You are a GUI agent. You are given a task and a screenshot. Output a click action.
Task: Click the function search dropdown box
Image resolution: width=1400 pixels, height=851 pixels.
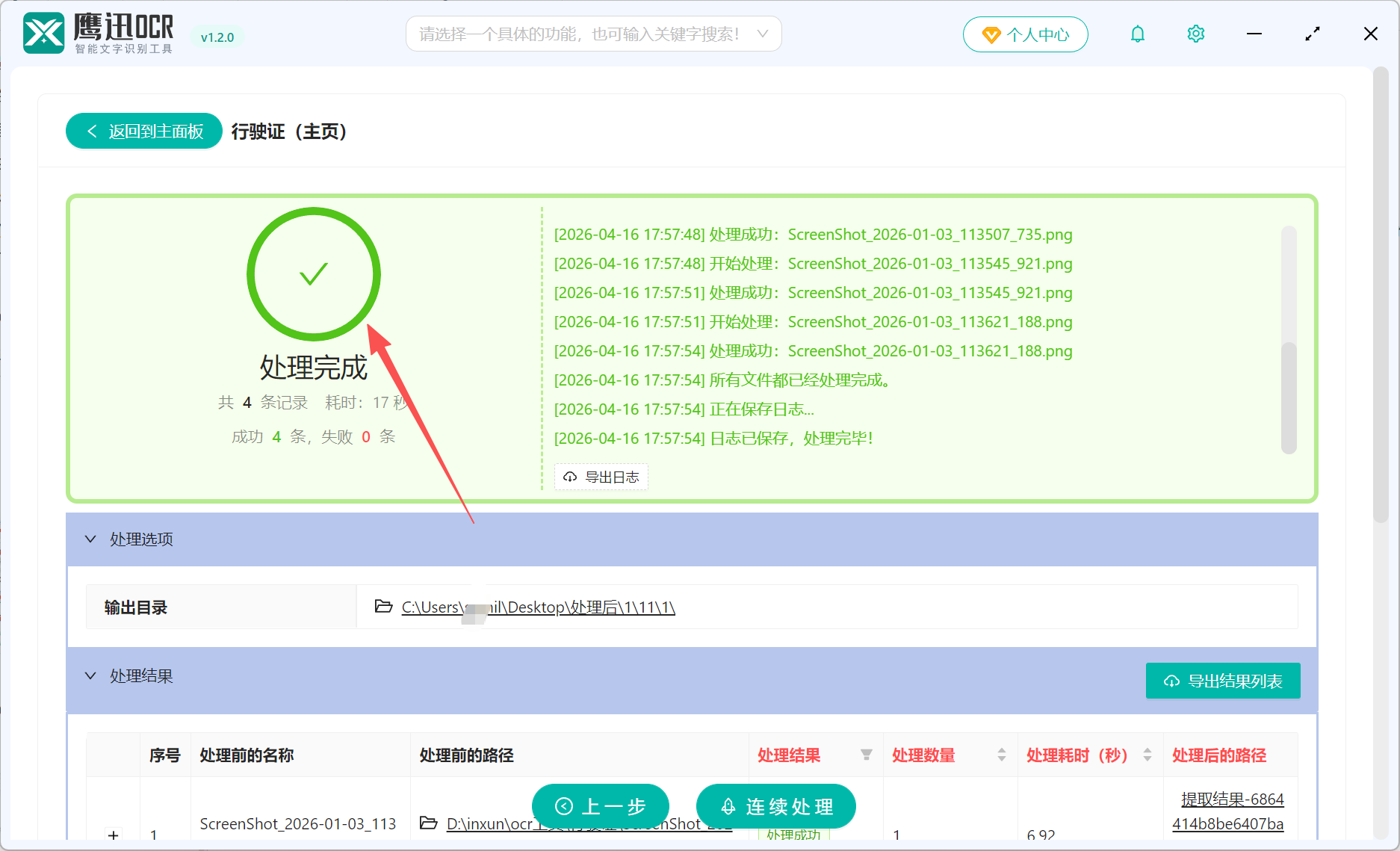[x=593, y=34]
